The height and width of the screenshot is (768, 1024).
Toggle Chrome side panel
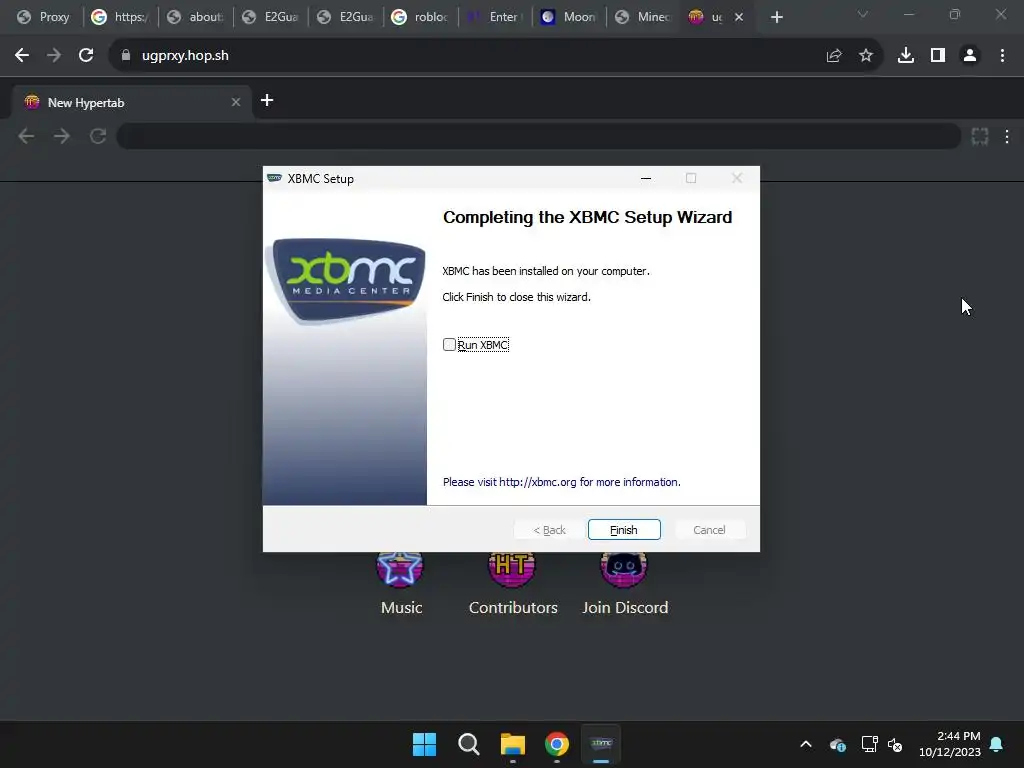coord(938,56)
